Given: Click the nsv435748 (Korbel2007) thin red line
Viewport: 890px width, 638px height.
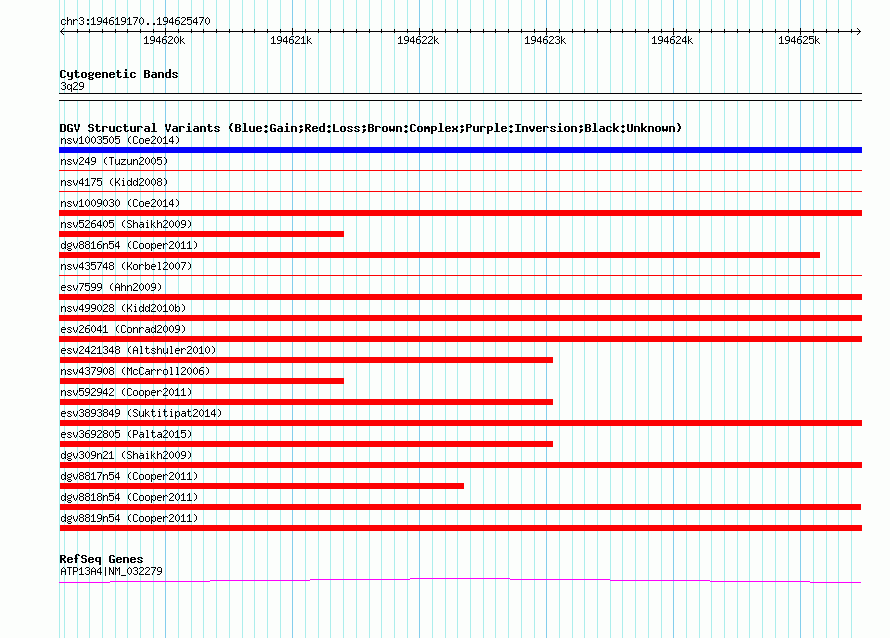Looking at the screenshot, I should (460, 276).
